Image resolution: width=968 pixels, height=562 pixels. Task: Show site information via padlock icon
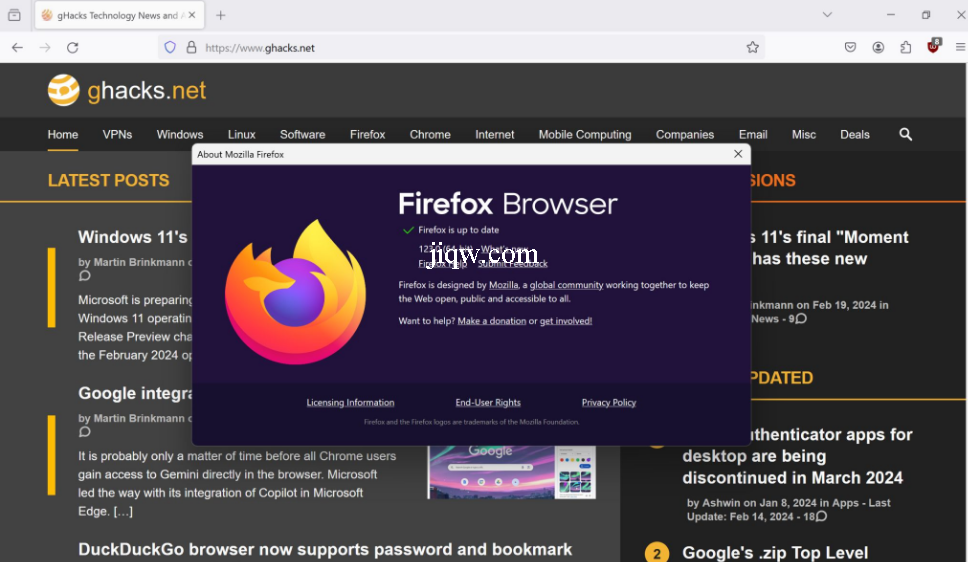(x=191, y=48)
